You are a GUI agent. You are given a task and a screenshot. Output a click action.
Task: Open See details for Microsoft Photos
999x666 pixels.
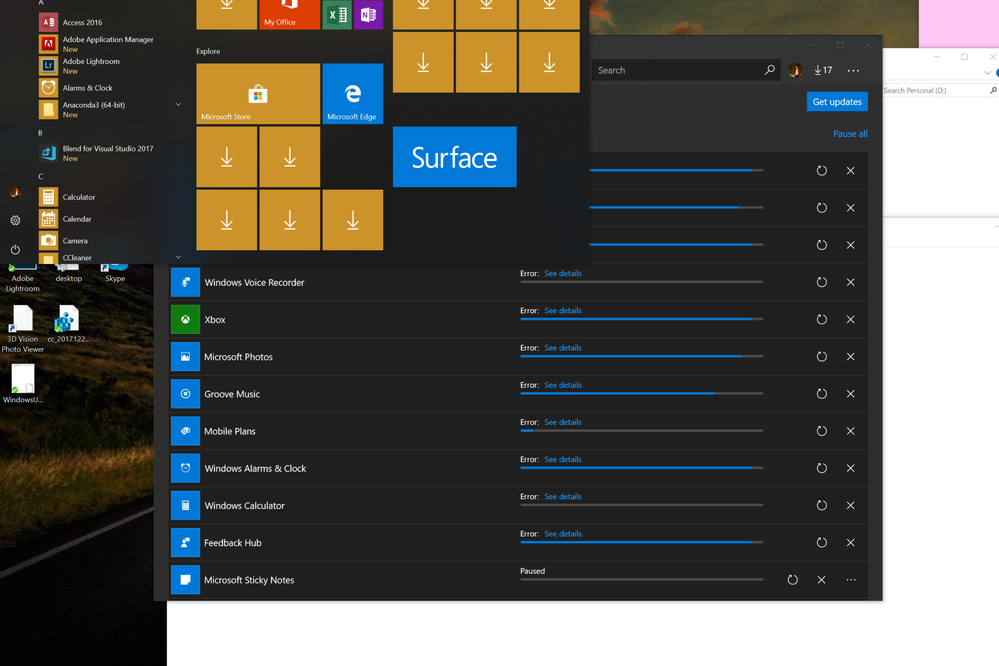click(563, 348)
